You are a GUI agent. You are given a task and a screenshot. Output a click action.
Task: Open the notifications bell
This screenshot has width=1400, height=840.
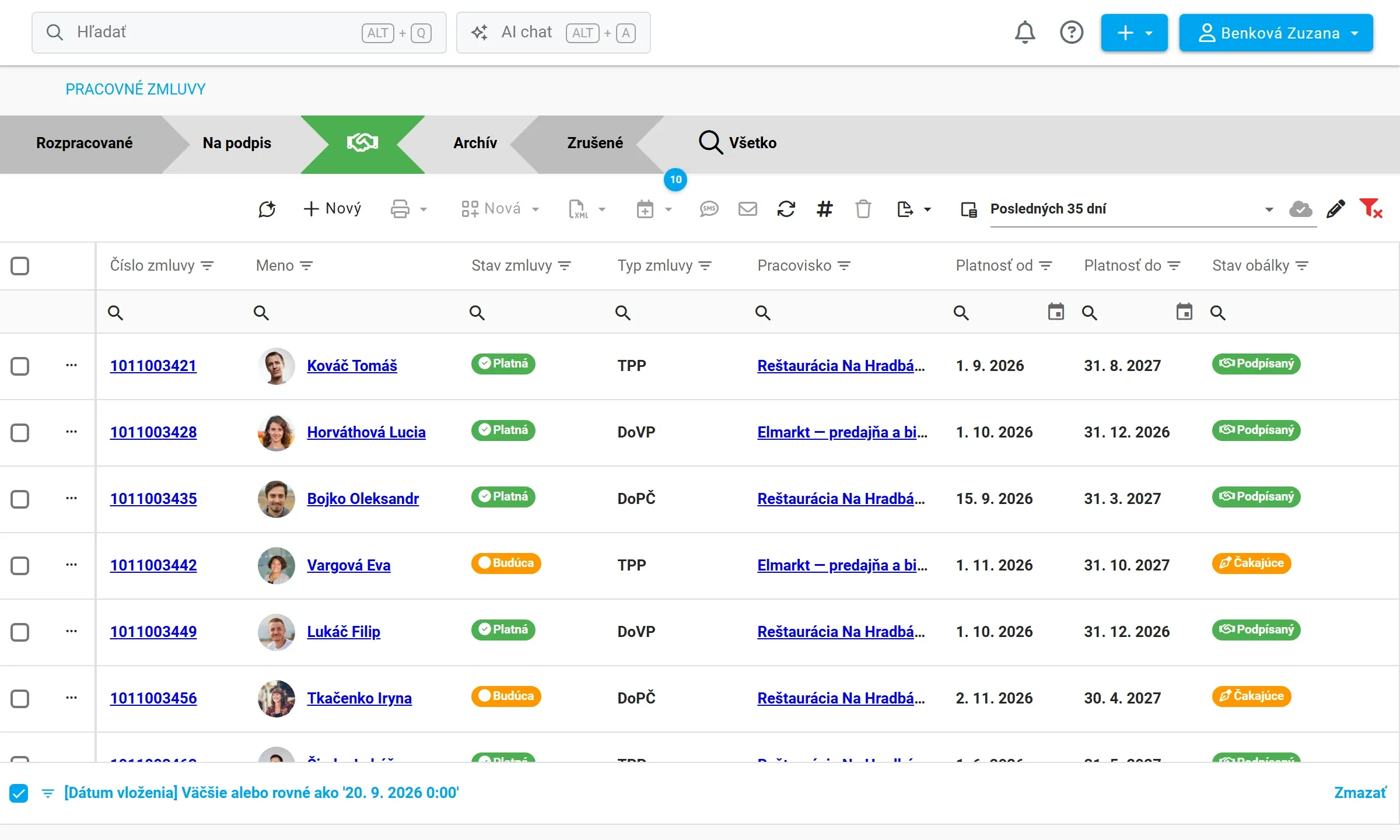coord(1025,33)
